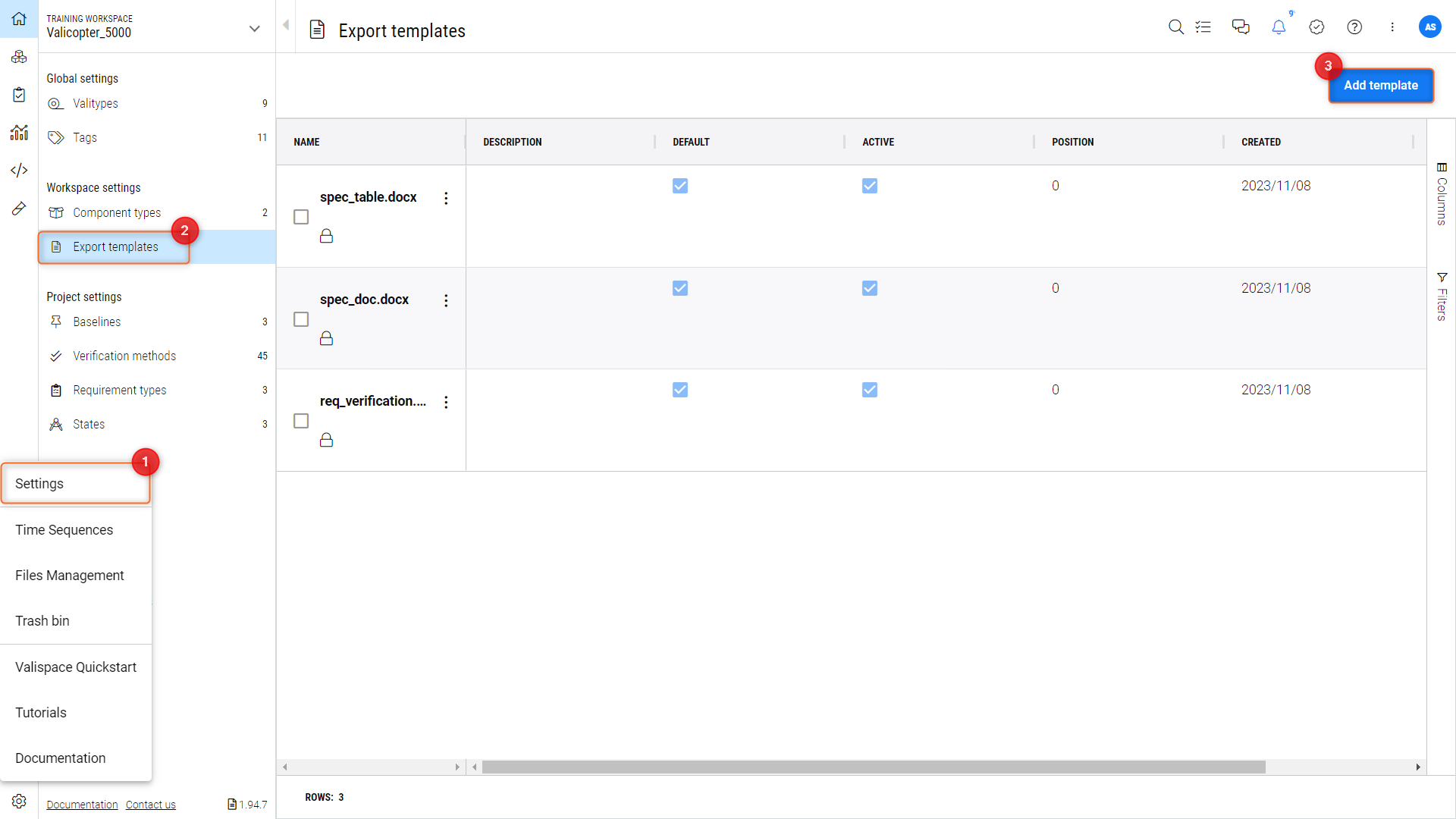Toggle Active checkbox for spec_doc.docx
The width and height of the screenshot is (1456, 819).
click(870, 288)
